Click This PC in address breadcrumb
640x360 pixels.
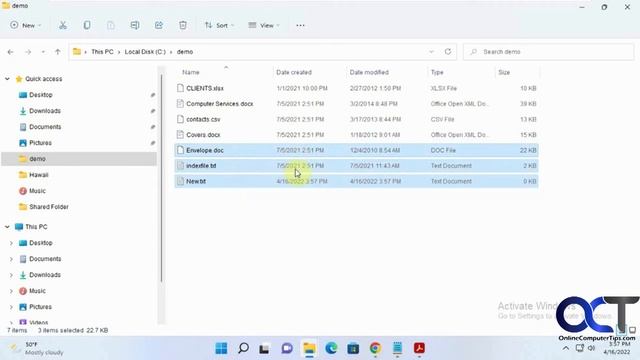[x=102, y=52]
